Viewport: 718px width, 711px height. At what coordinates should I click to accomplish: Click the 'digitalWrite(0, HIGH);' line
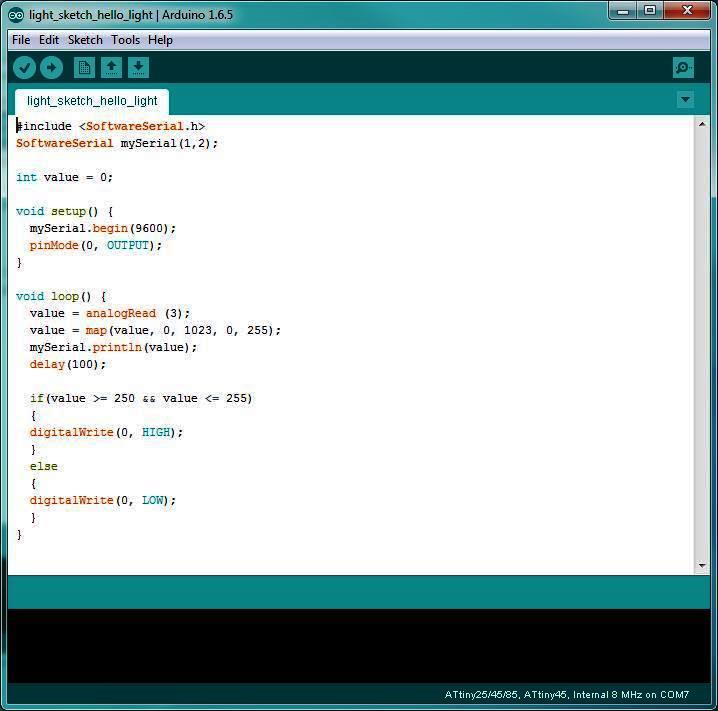click(106, 432)
